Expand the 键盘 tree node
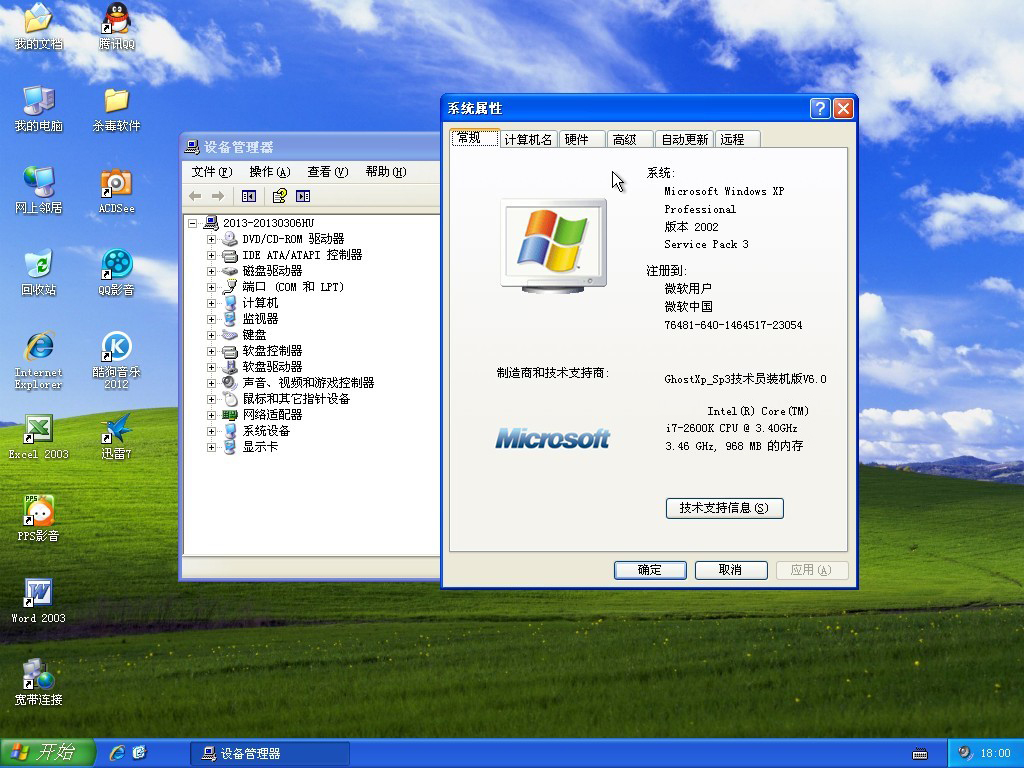This screenshot has height=768, width=1024. click(211, 335)
